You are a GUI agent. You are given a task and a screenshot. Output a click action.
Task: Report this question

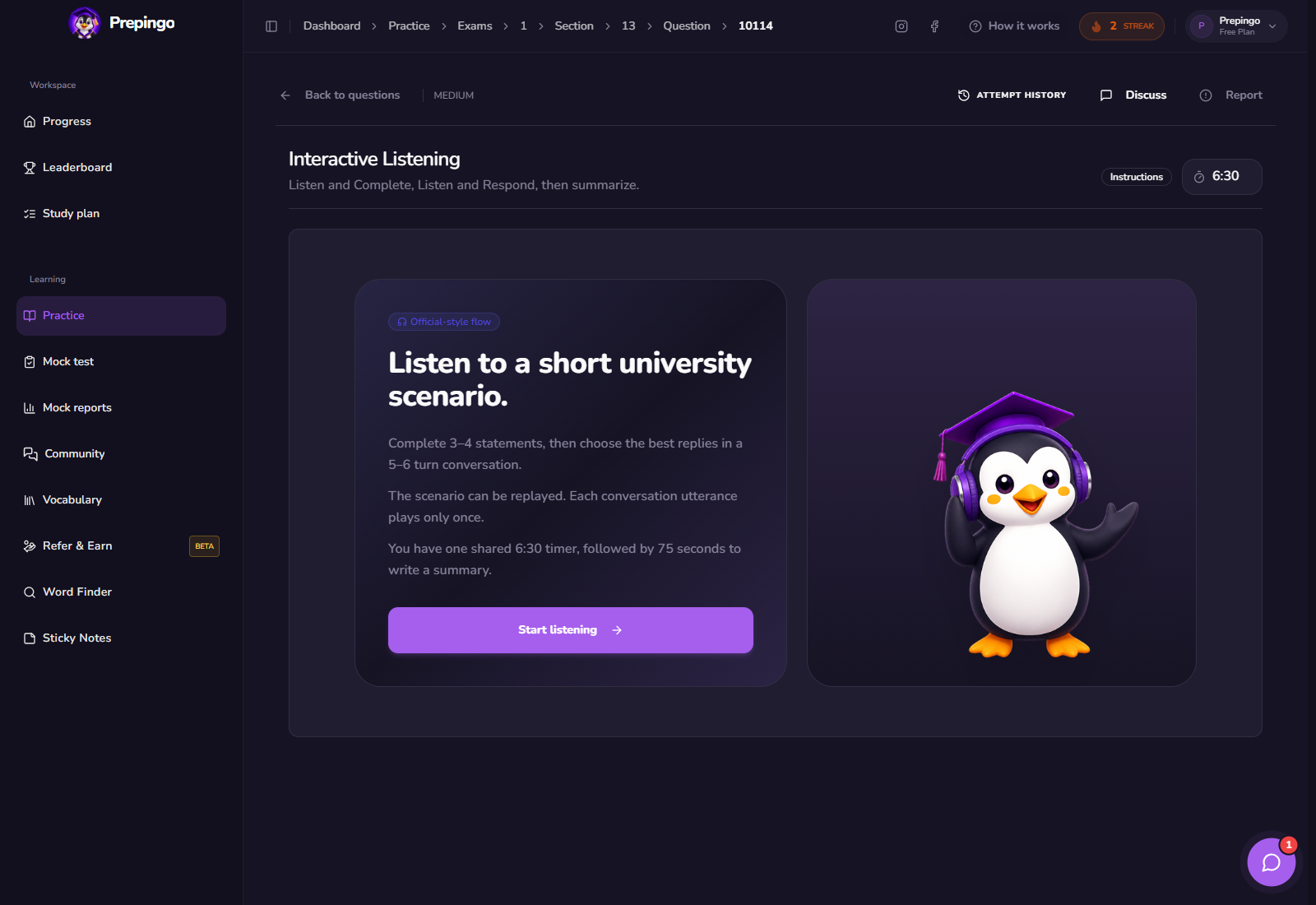click(x=1231, y=95)
